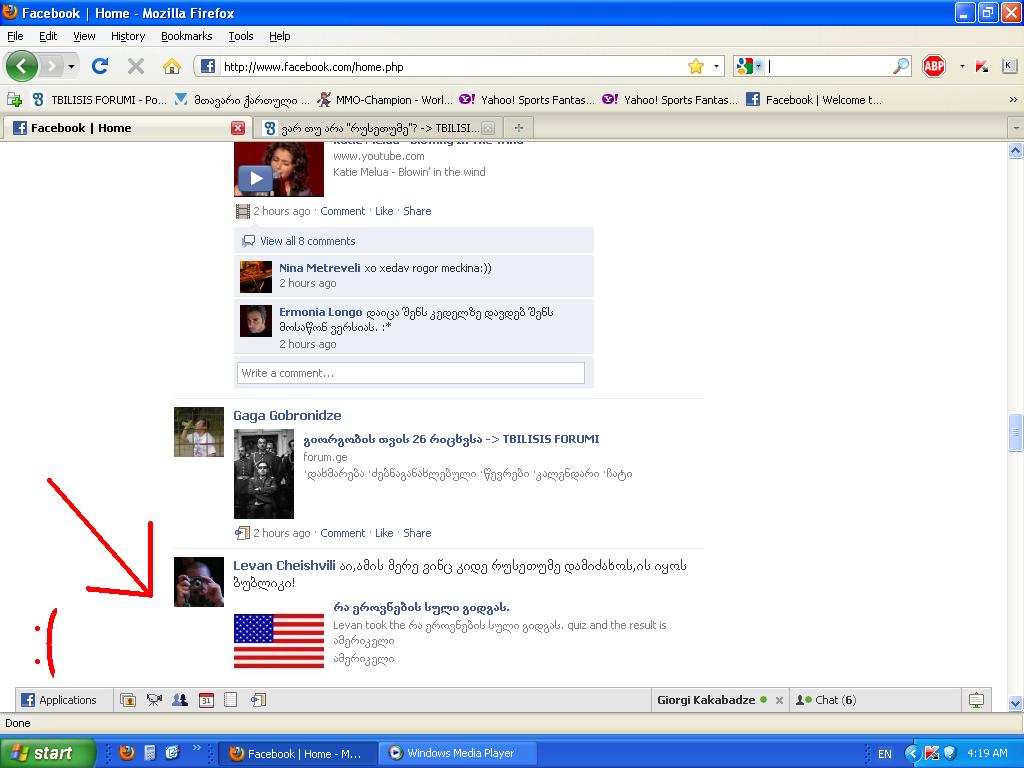Open the Windows Start menu
The height and width of the screenshot is (768, 1024).
(48, 753)
